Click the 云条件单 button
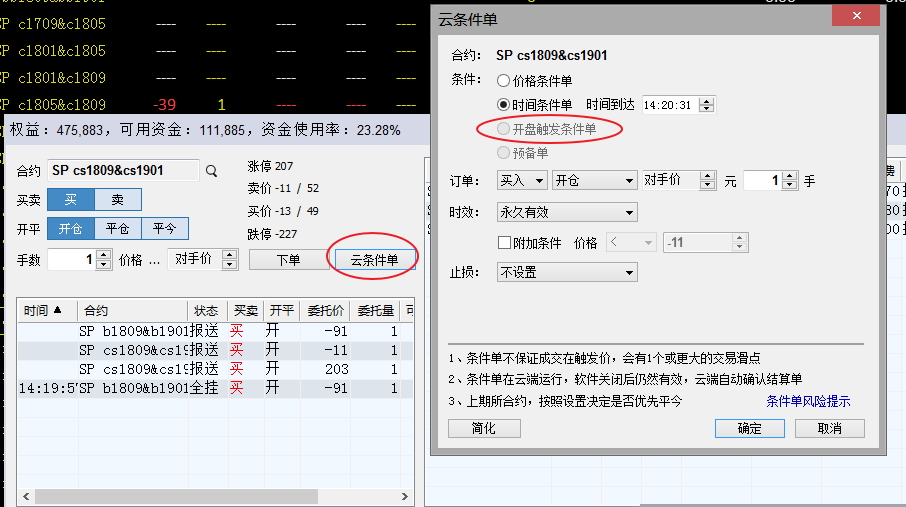 (x=373, y=260)
